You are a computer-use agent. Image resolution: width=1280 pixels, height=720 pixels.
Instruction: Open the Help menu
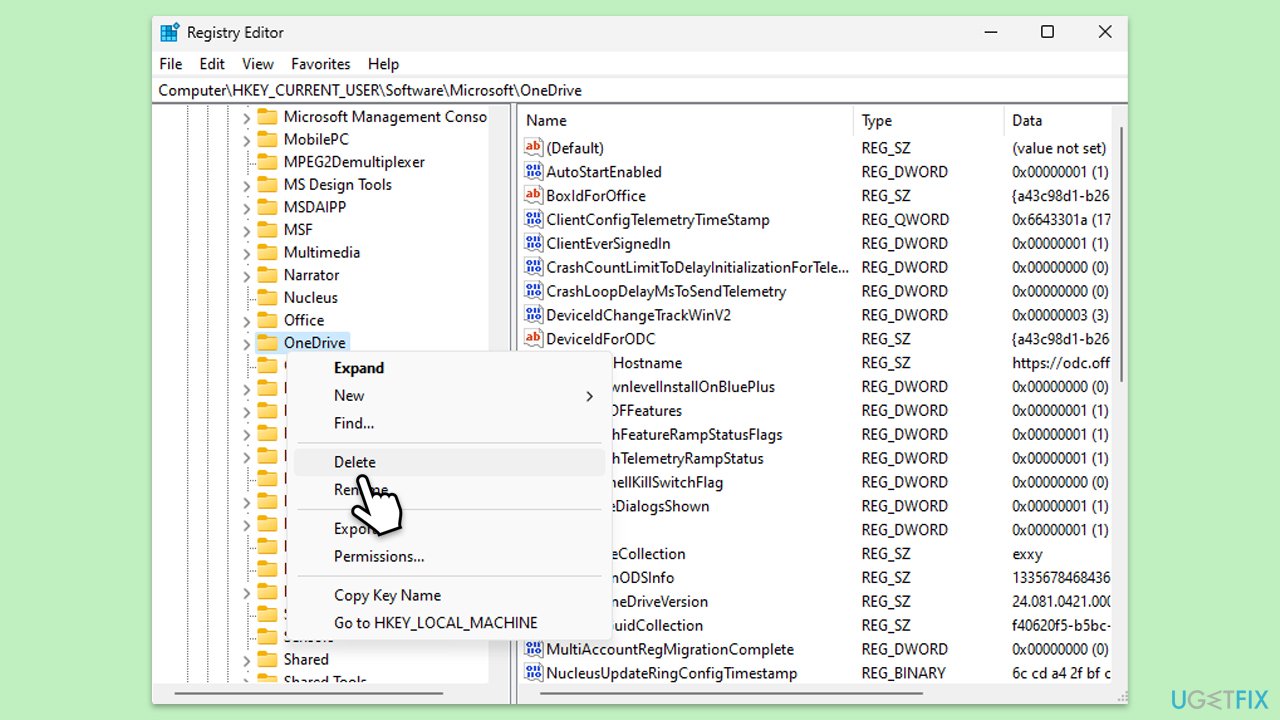[383, 63]
